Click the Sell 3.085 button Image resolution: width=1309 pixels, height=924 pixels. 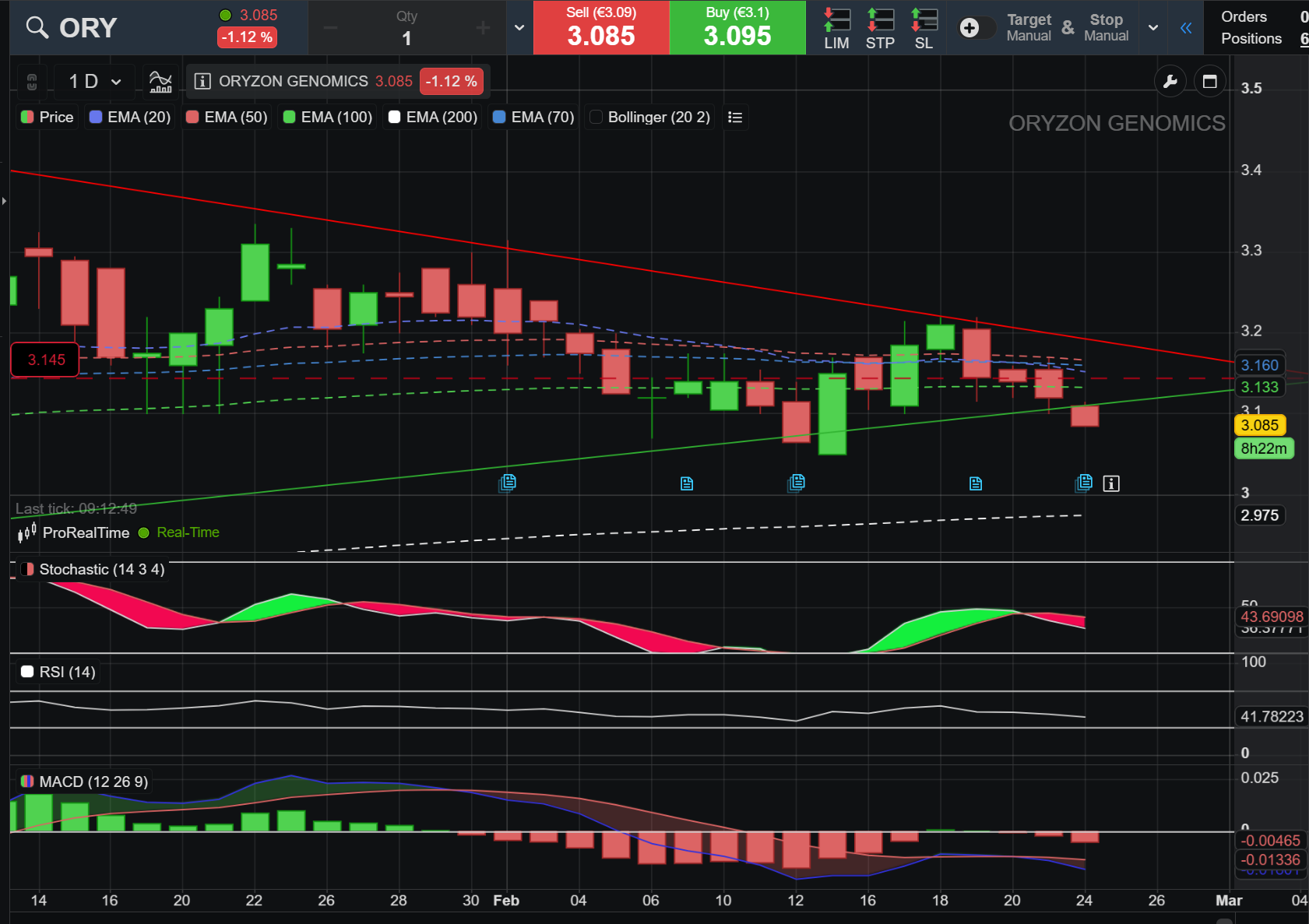[x=601, y=27]
